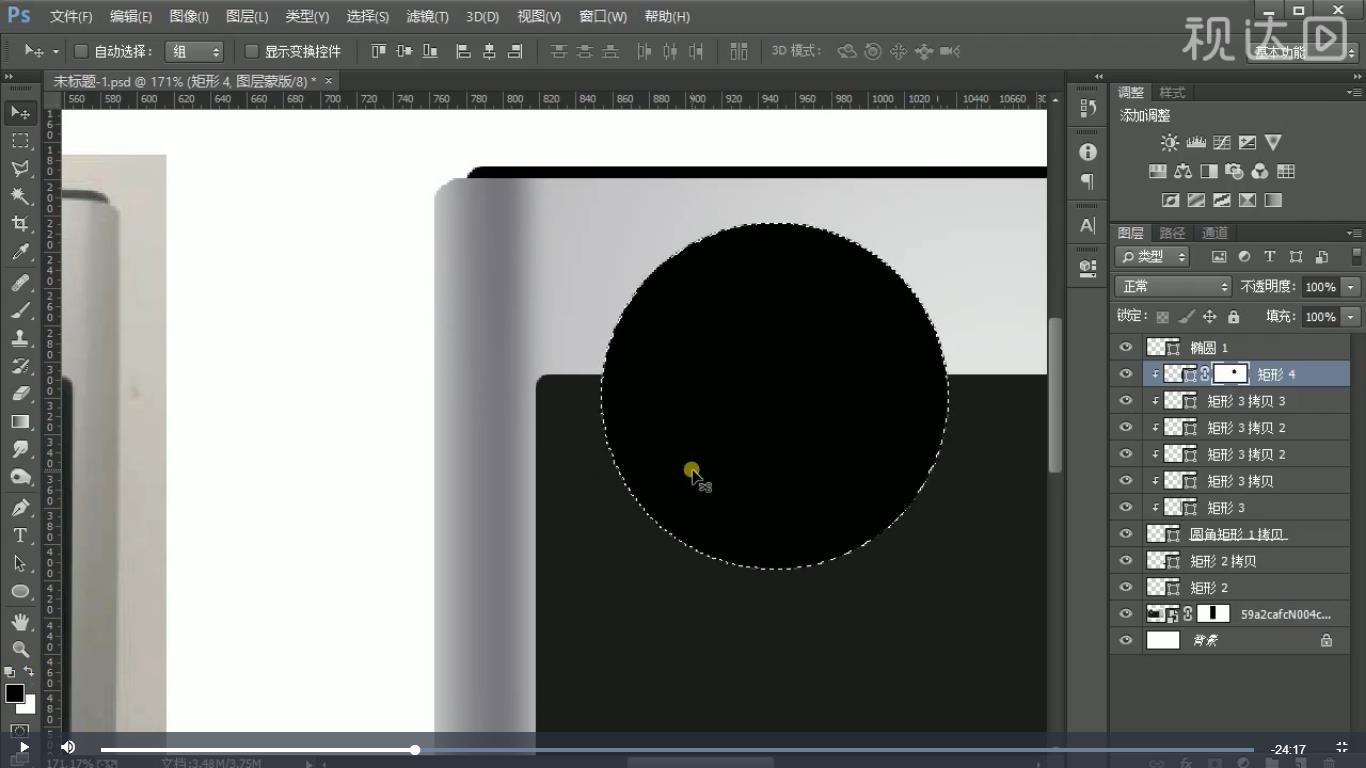The width and height of the screenshot is (1366, 768).
Task: Click the foreground color swatch
Action: (14, 693)
